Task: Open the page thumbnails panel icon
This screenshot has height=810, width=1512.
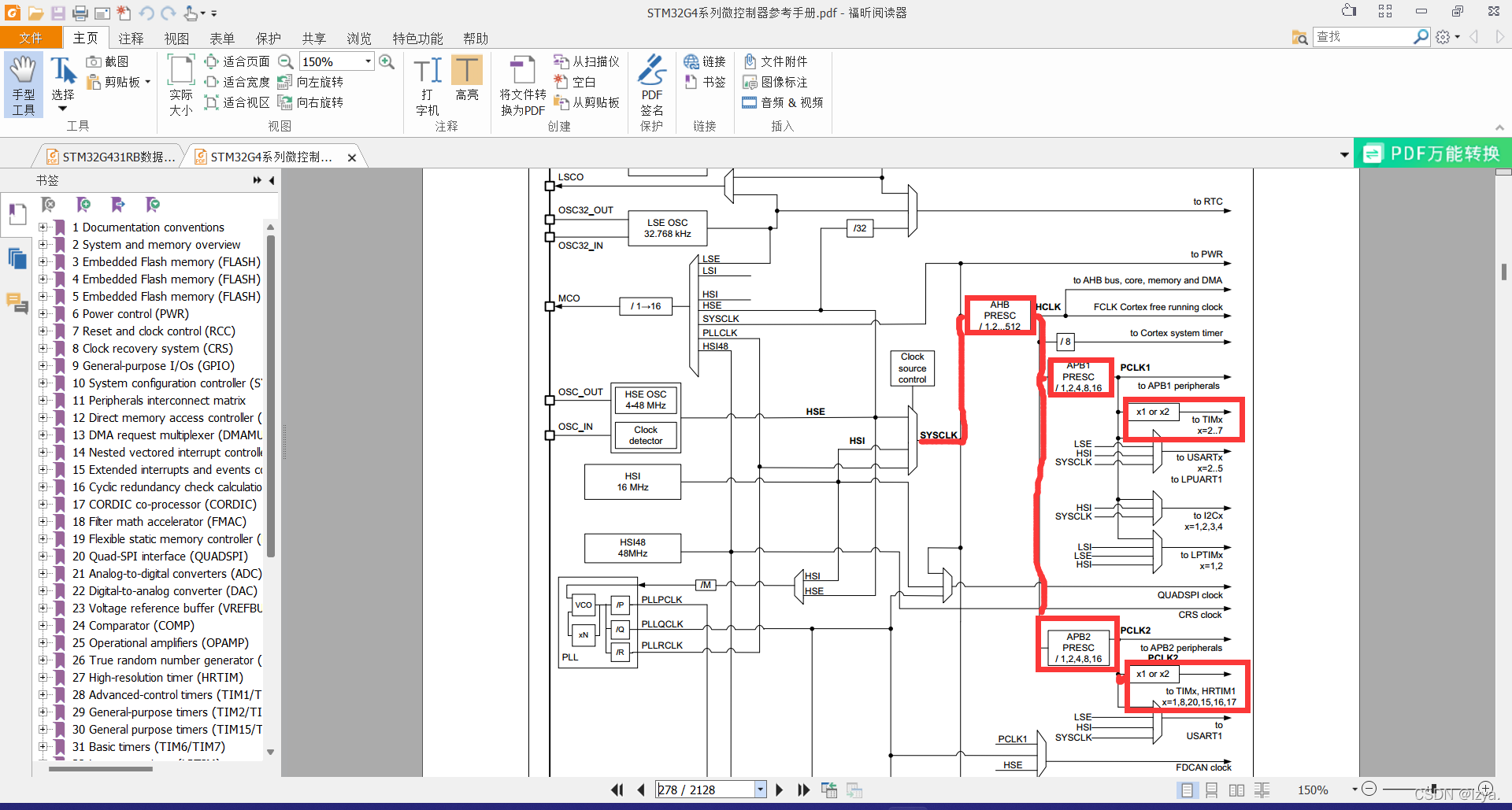Action: pos(17,258)
